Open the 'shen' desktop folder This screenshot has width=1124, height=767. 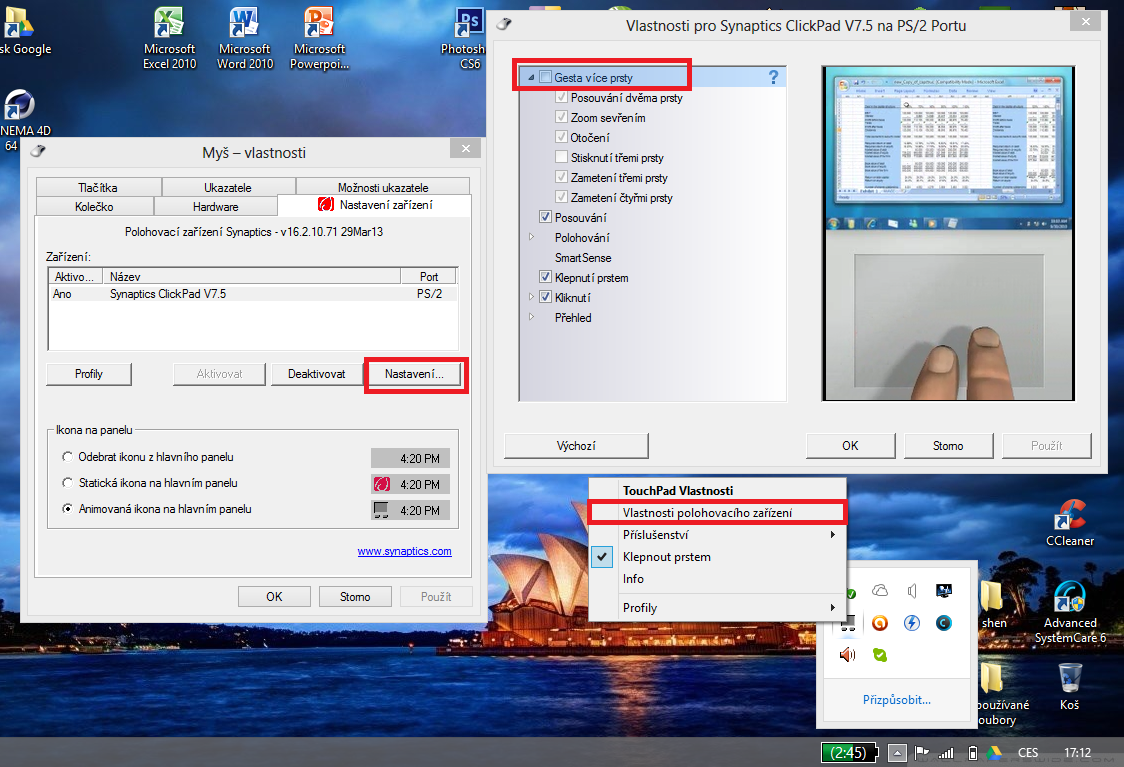click(x=994, y=605)
